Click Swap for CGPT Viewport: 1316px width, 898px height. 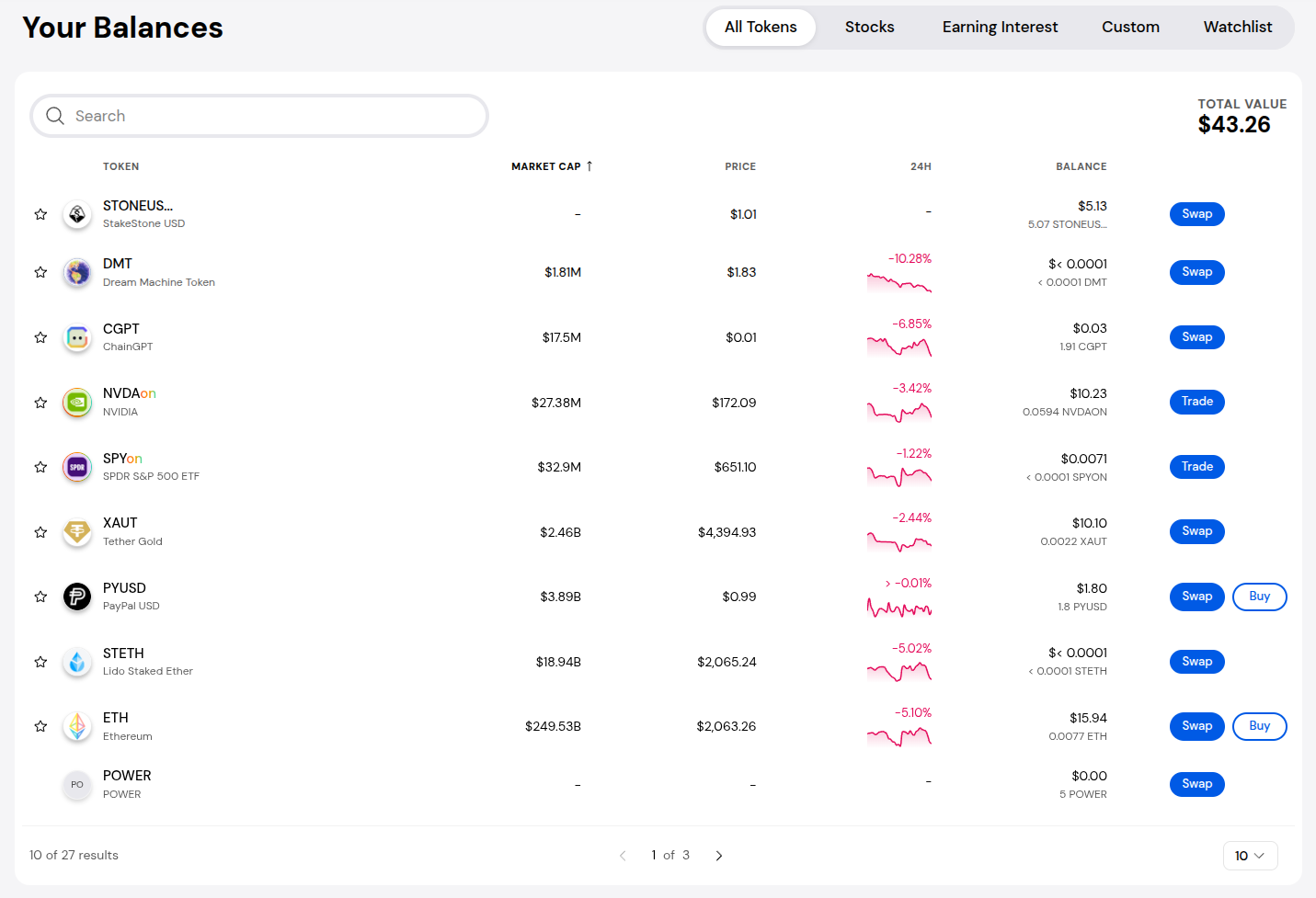pyautogui.click(x=1196, y=337)
